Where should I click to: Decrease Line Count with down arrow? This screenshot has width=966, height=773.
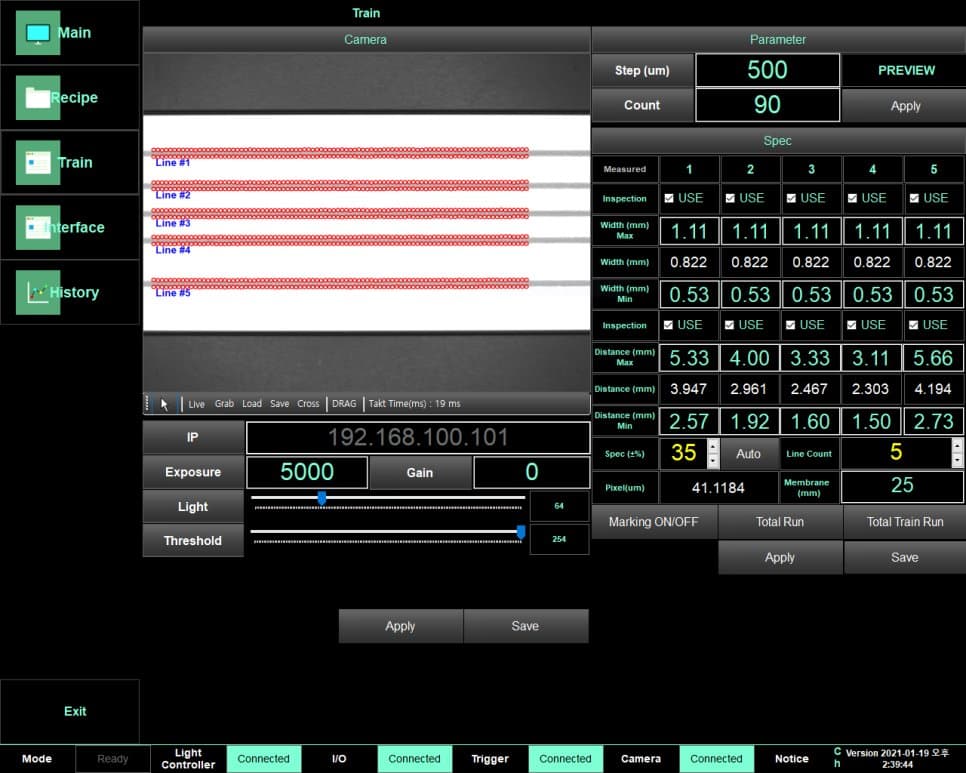(957, 460)
